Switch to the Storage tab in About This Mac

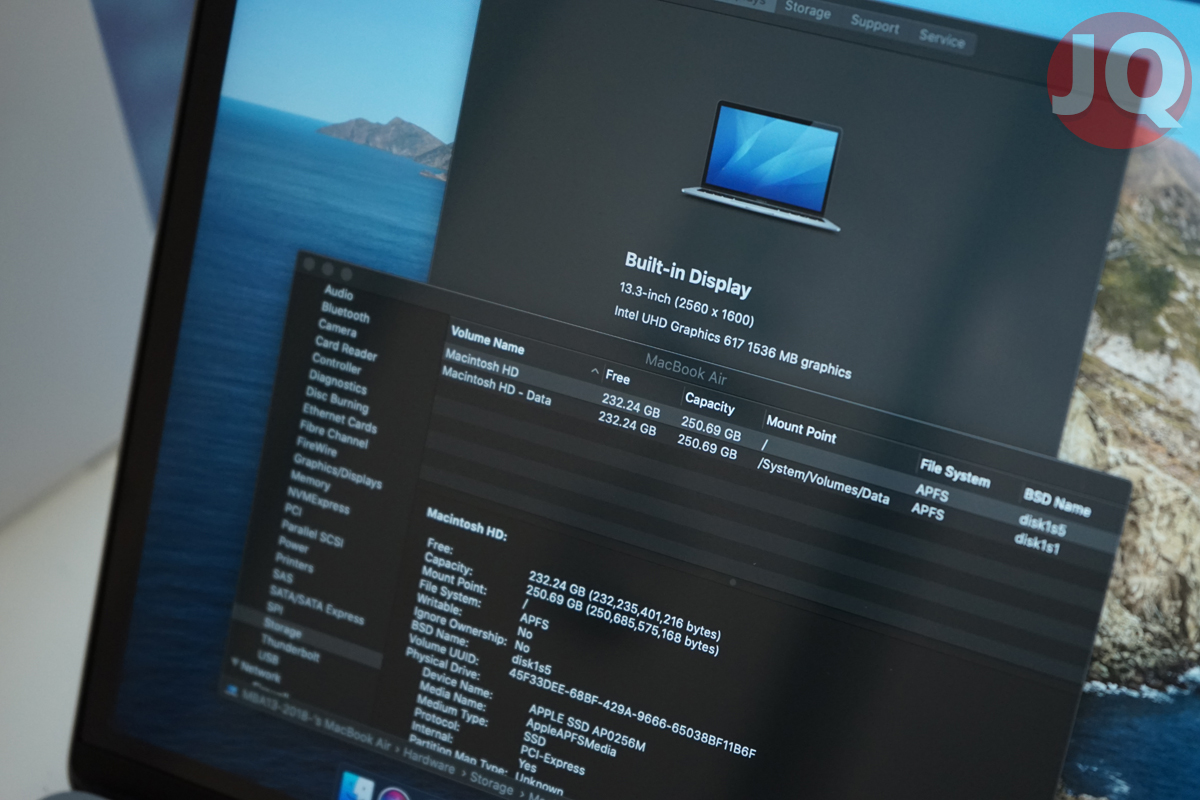(x=806, y=12)
